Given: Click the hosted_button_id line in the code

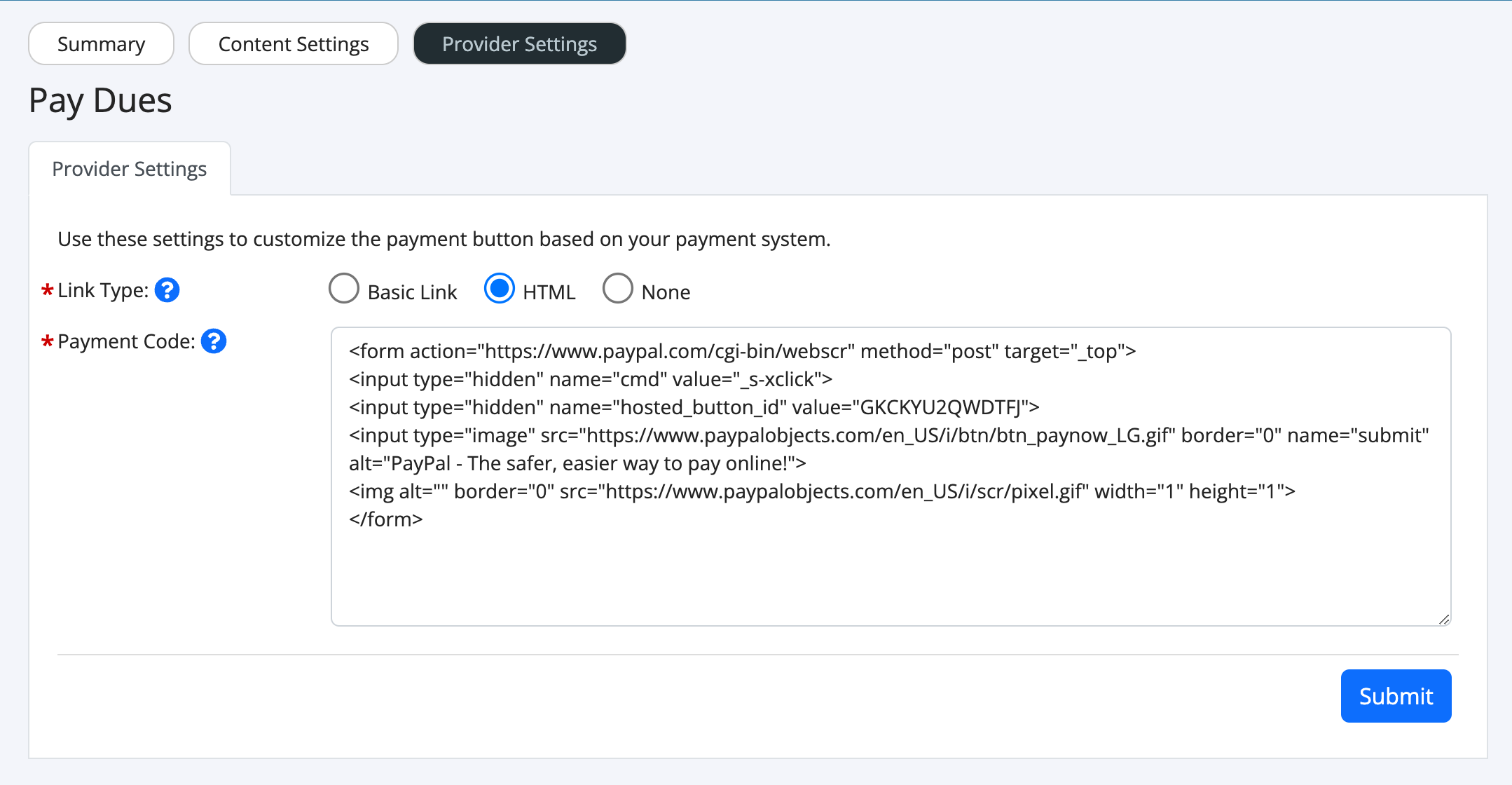Looking at the screenshot, I should pos(694,407).
